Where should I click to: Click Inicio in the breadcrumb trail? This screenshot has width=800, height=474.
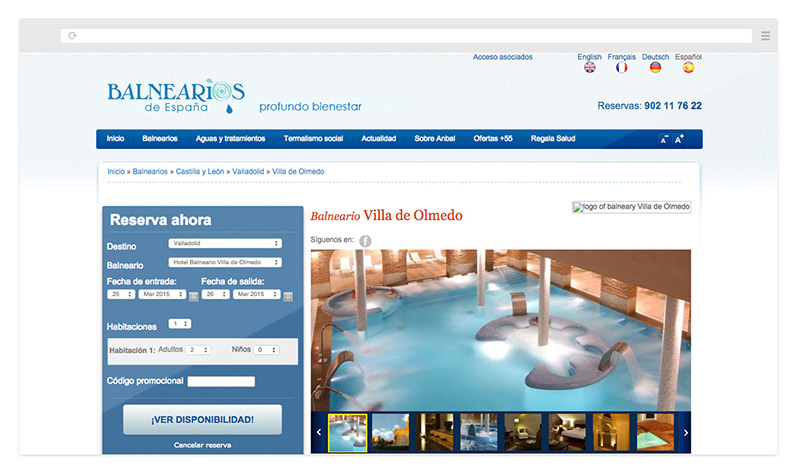(116, 171)
